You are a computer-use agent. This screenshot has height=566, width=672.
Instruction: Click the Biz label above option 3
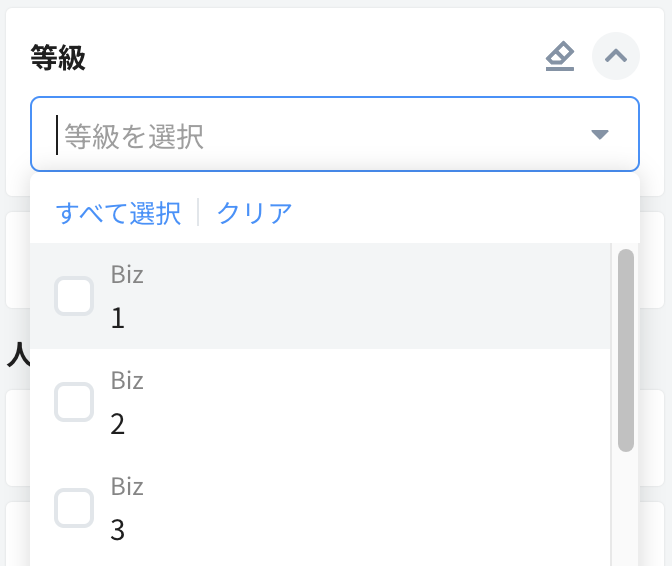127,487
